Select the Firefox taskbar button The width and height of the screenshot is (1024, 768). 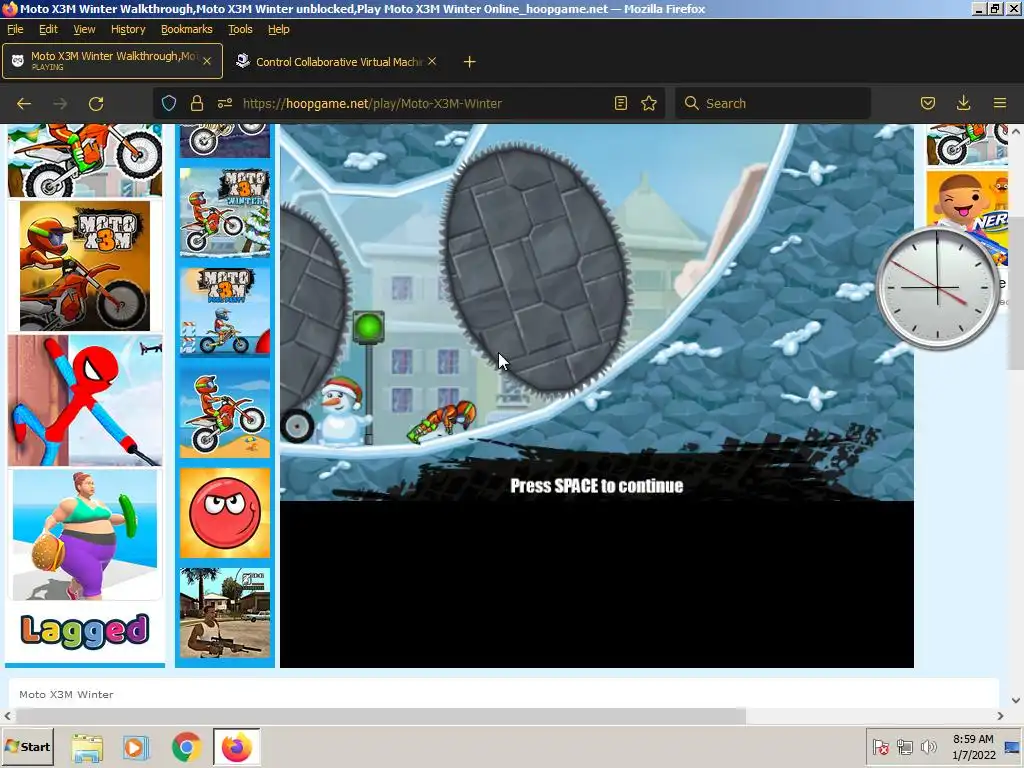tap(236, 747)
